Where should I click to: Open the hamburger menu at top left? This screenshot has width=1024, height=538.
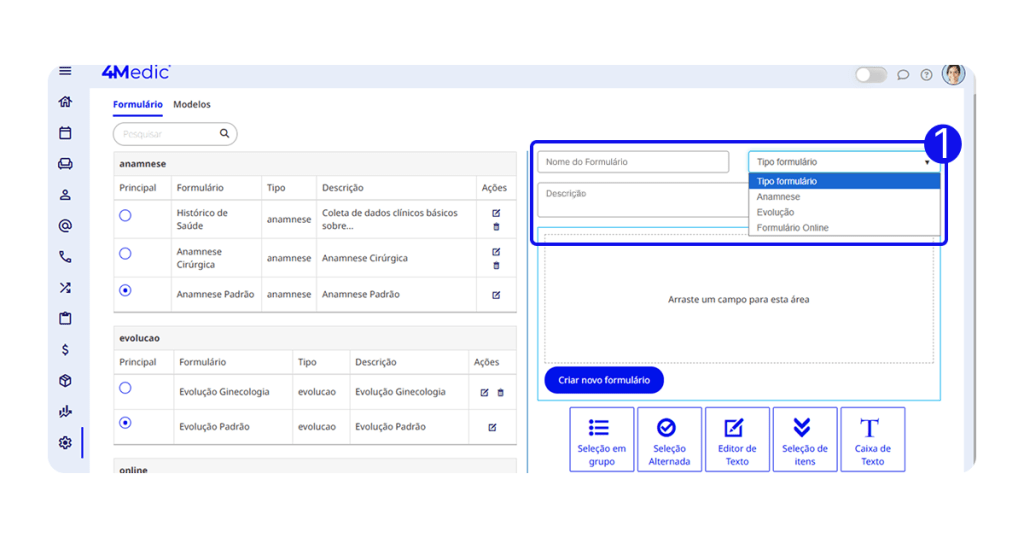[65, 71]
